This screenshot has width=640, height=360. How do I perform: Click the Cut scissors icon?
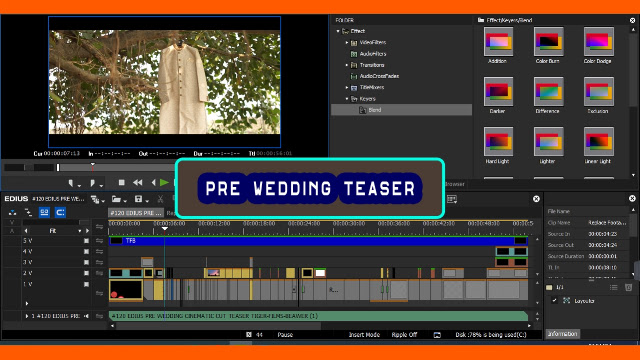pos(160,199)
